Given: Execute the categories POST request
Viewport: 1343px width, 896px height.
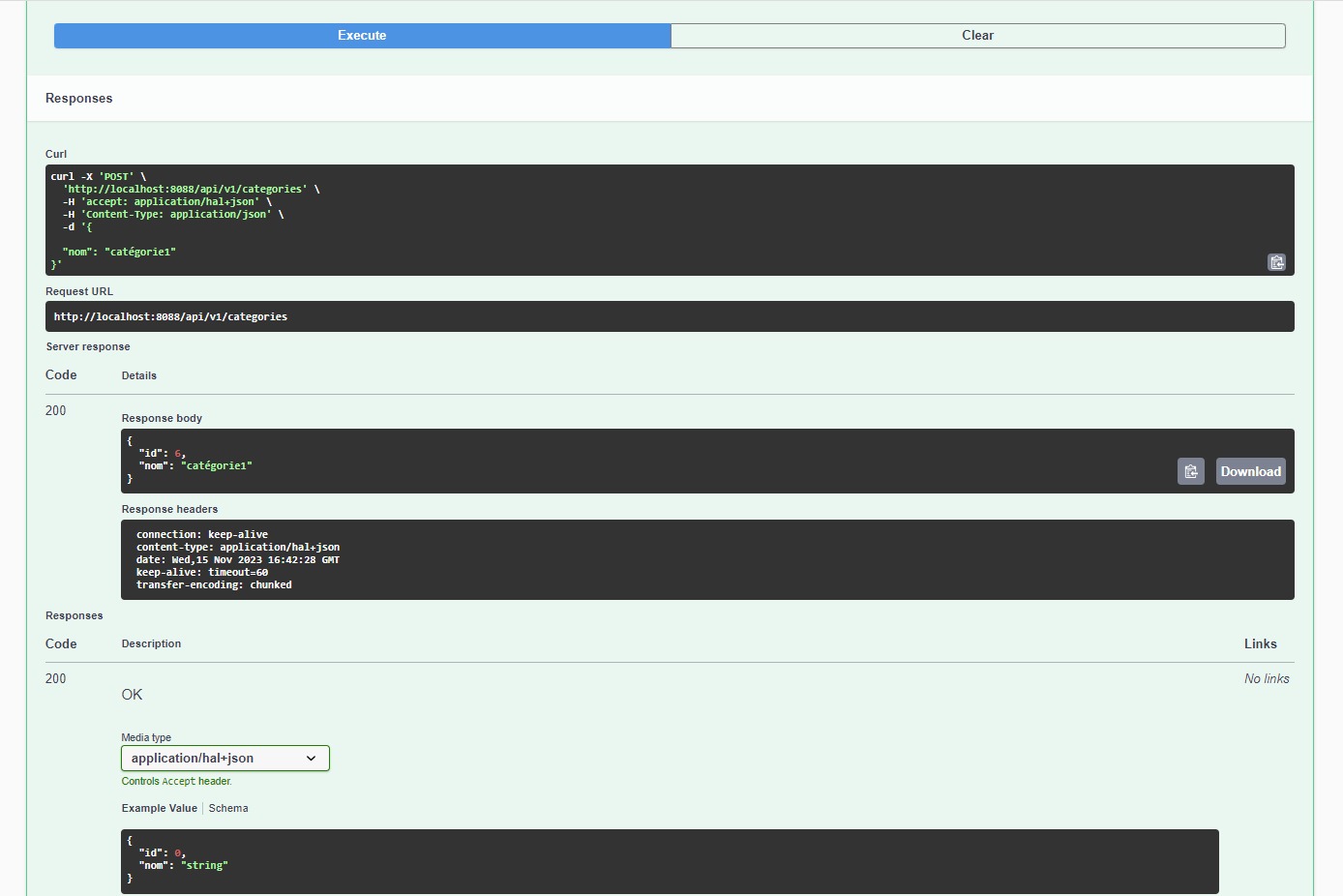Looking at the screenshot, I should point(361,35).
